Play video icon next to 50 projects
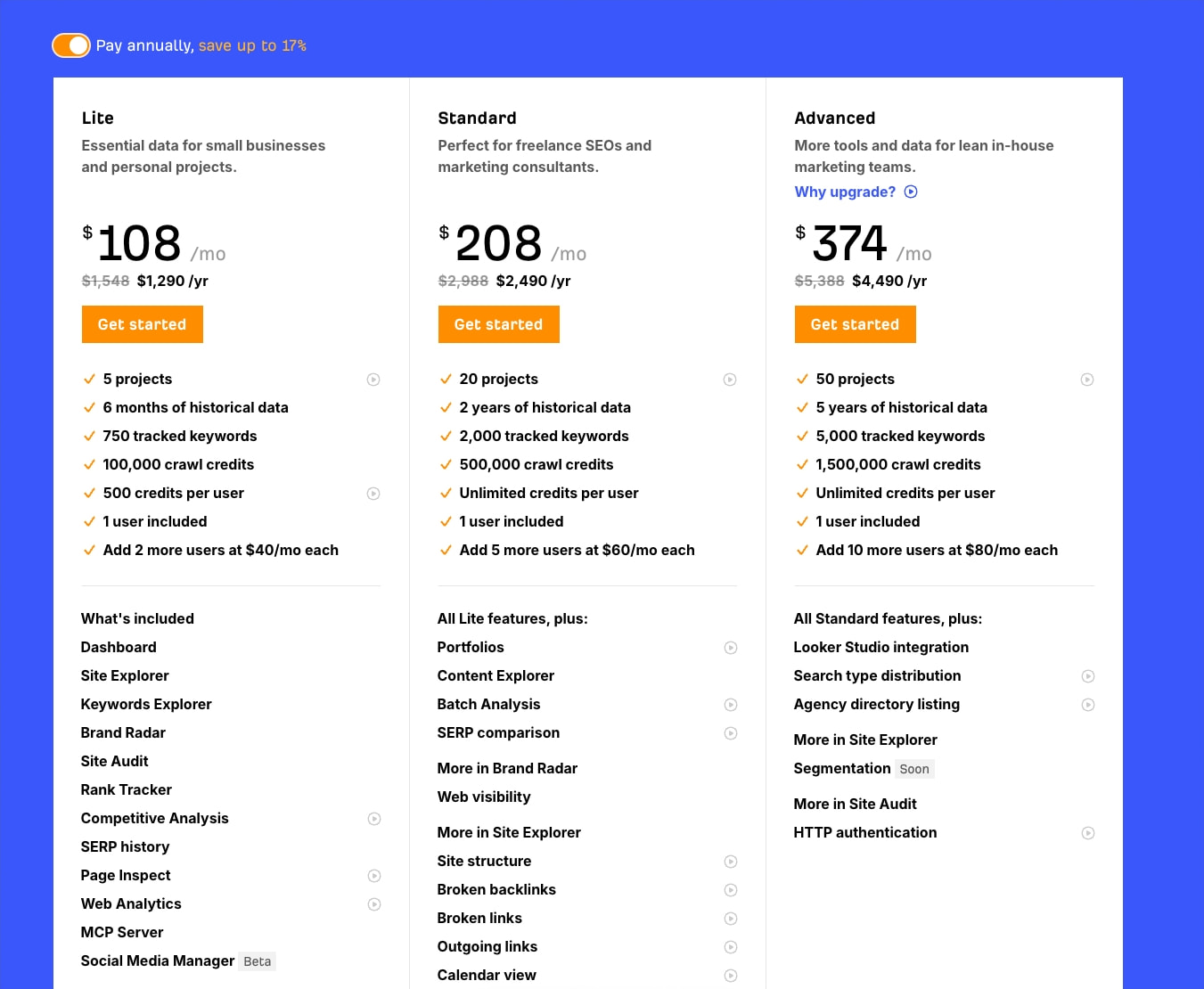Image resolution: width=1204 pixels, height=989 pixels. tap(1087, 380)
